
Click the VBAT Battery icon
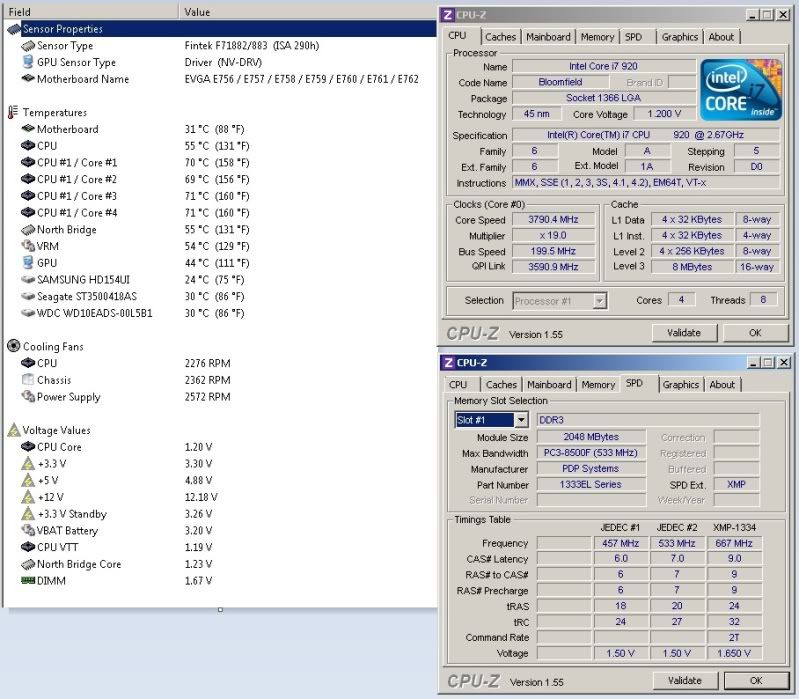pos(28,530)
